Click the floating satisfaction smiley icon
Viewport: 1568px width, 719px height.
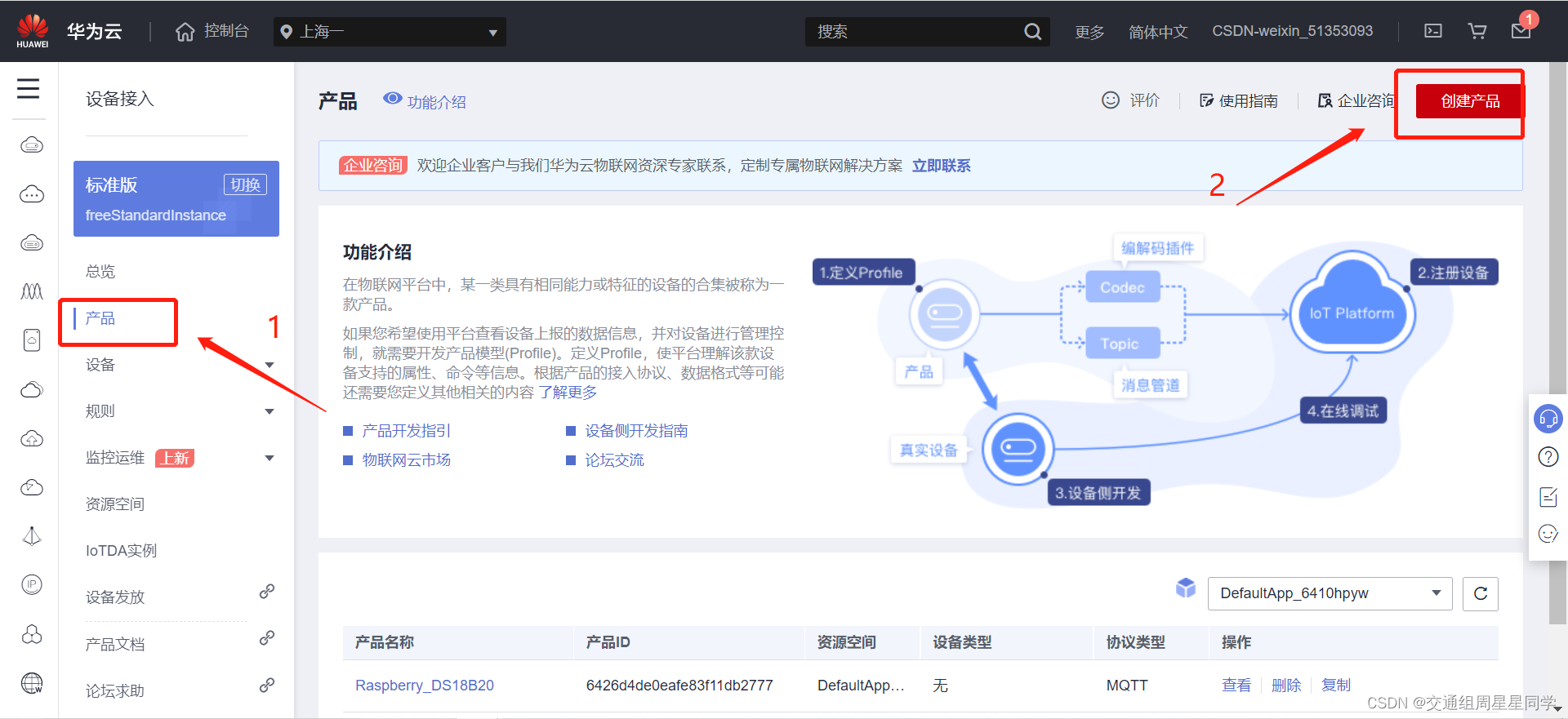click(1548, 534)
